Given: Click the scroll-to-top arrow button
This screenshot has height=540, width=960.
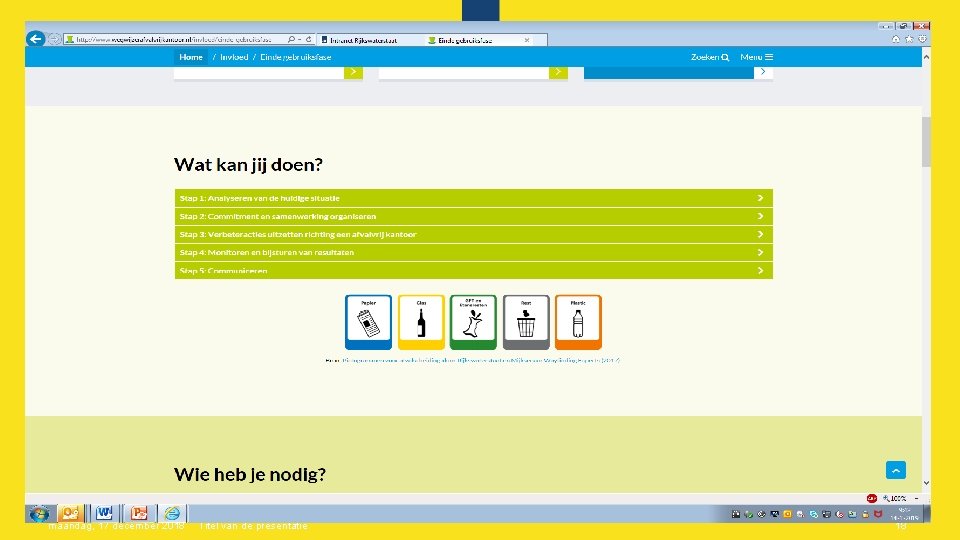Looking at the screenshot, I should [x=896, y=470].
